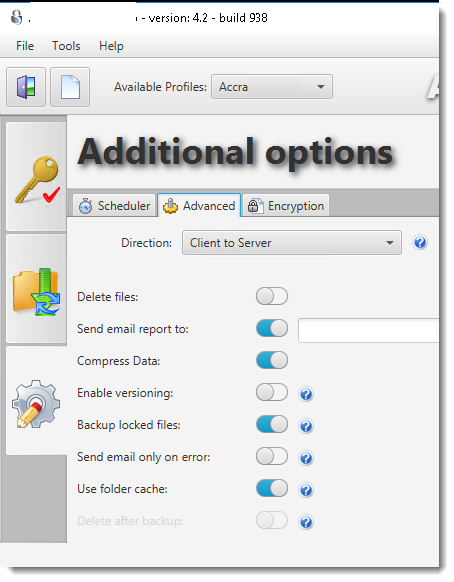Open the gold key login sidebar icon
This screenshot has width=454, height=582.
(36, 177)
